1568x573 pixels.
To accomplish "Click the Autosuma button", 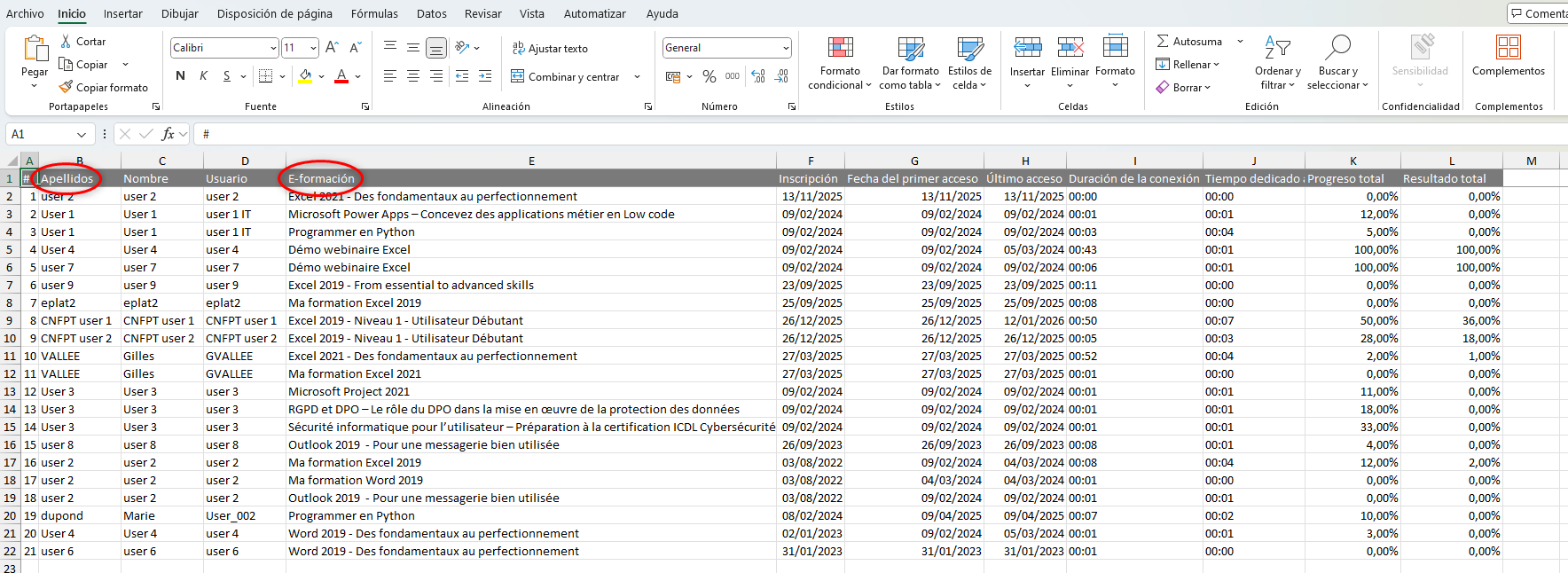I will click(x=1189, y=42).
